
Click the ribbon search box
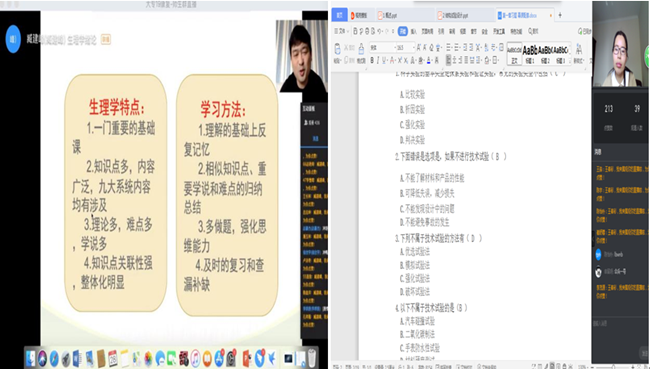click(x=533, y=31)
